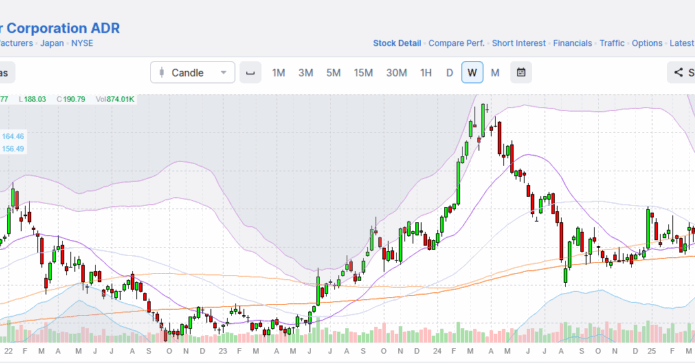Switch chart to daily D interval
Screen dimensions: 695x364
point(449,73)
